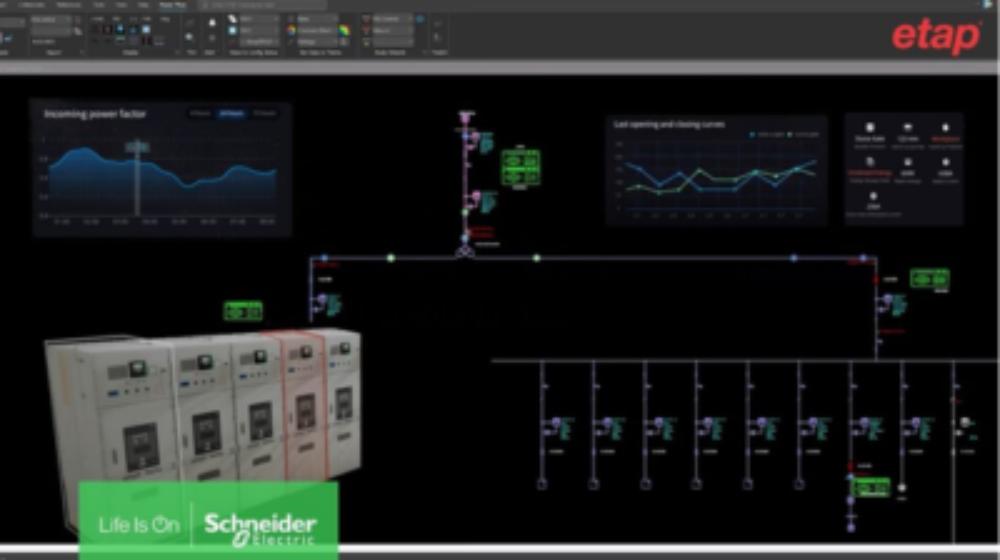Click the etap logo in the top right
This screenshot has height=560, width=1000.
(935, 37)
